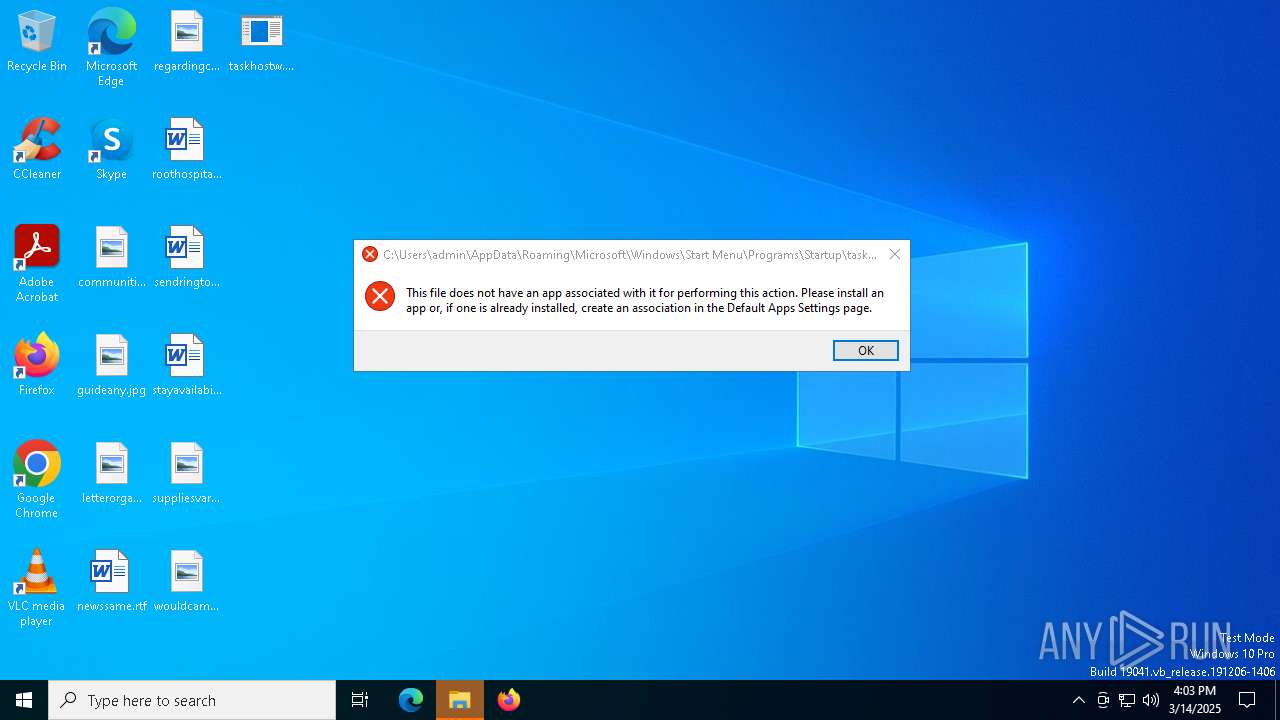1280x720 pixels.
Task: Open Microsoft Edge from the taskbar
Action: click(411, 700)
